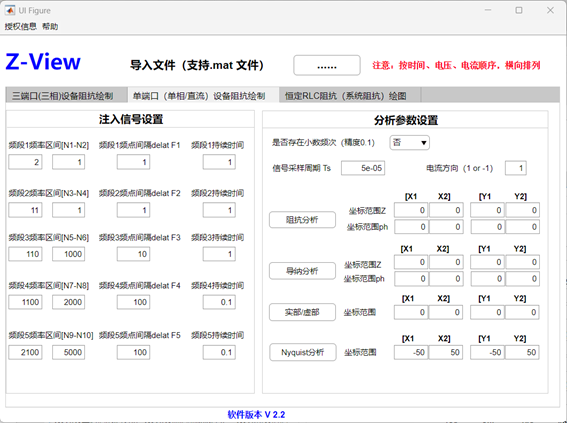This screenshot has width=567, height=423.
Task: Open the 授权信息 menu
Action: 21,26
